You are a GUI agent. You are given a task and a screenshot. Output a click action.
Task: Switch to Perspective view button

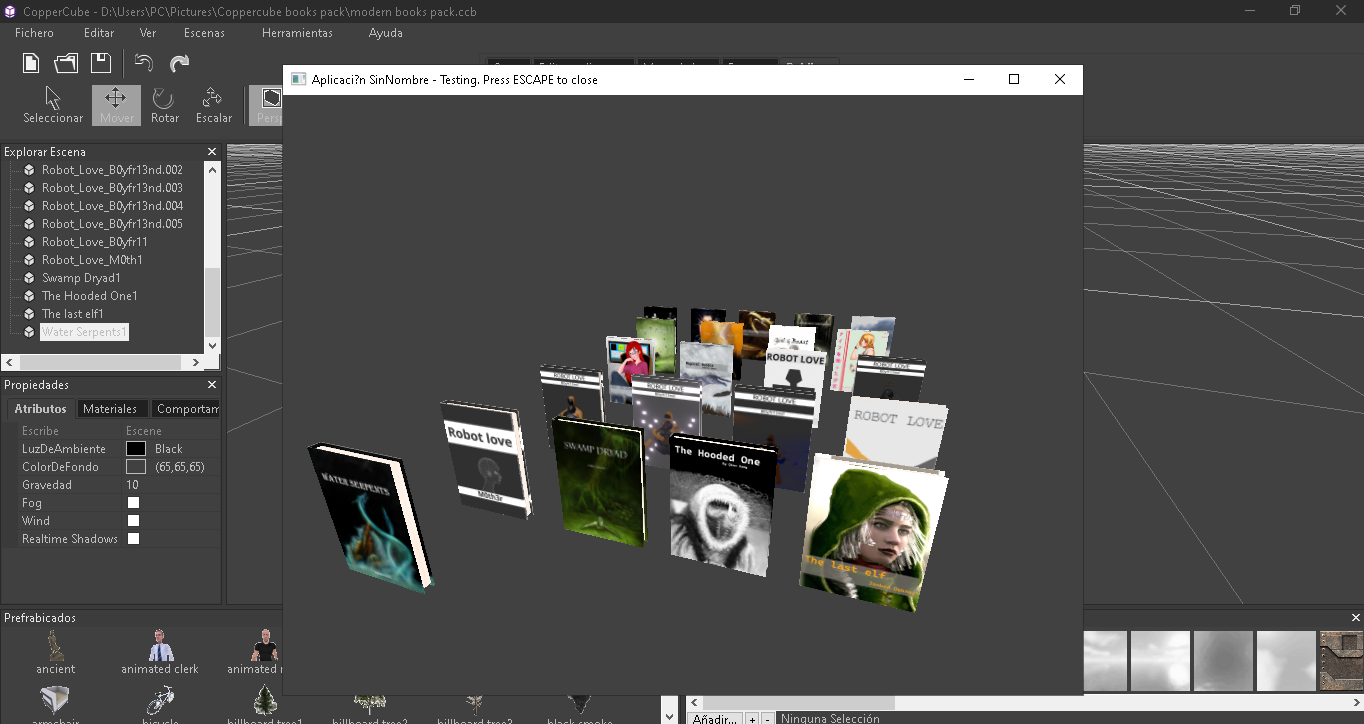pyautogui.click(x=266, y=105)
